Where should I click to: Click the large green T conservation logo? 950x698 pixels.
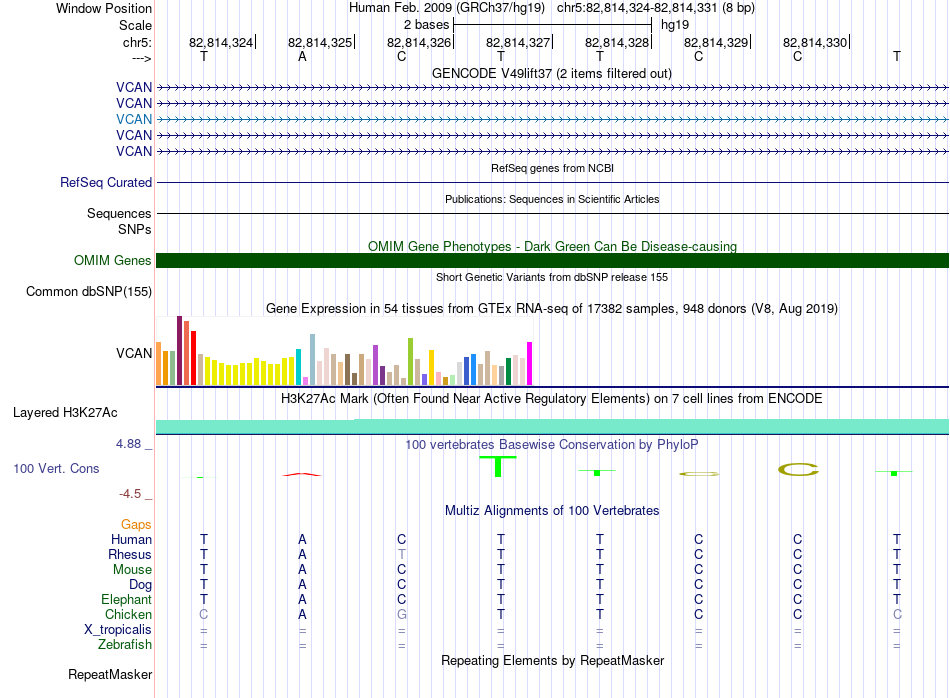498,467
